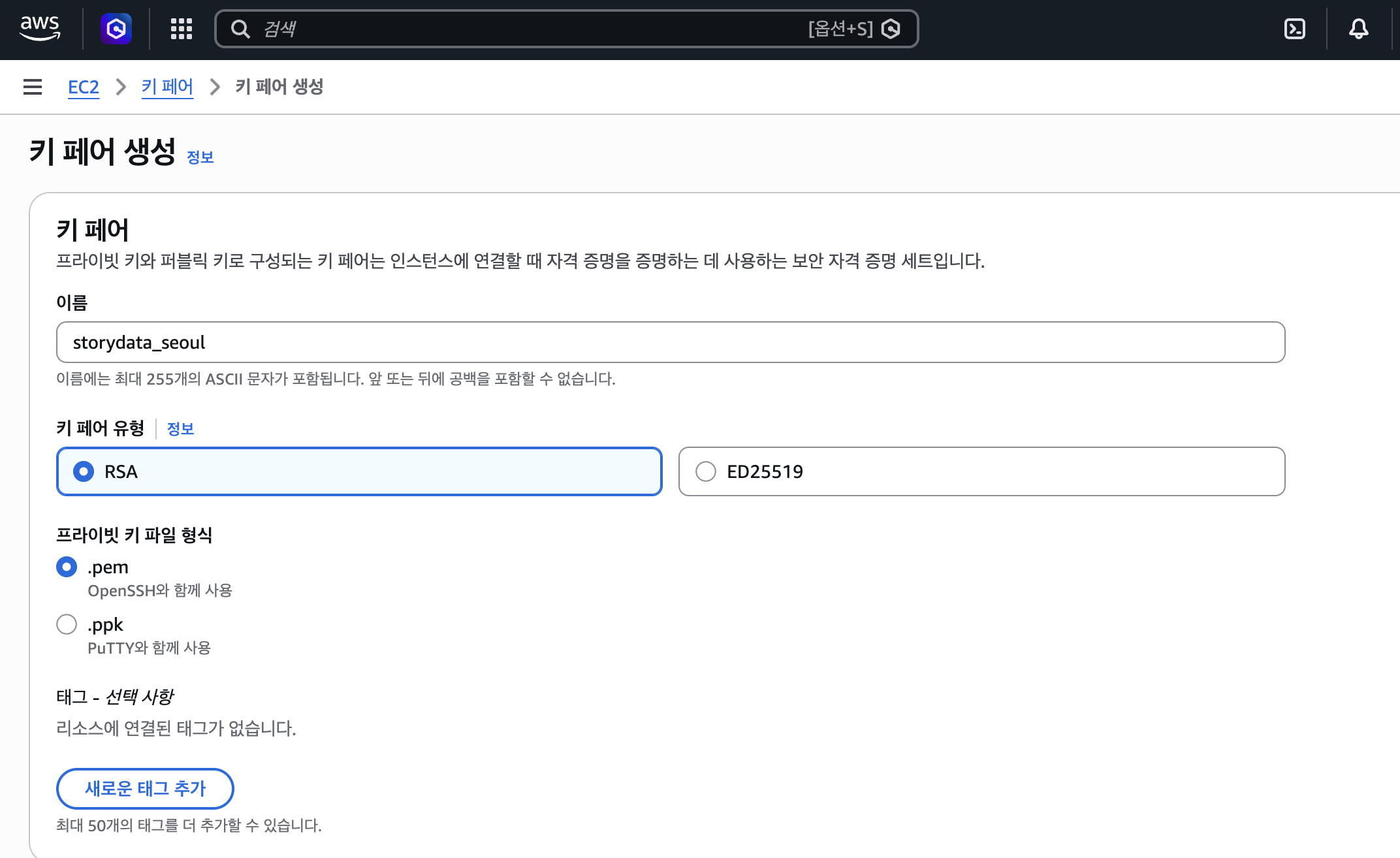
Task: Click into the 검색 search bar
Action: 566,29
